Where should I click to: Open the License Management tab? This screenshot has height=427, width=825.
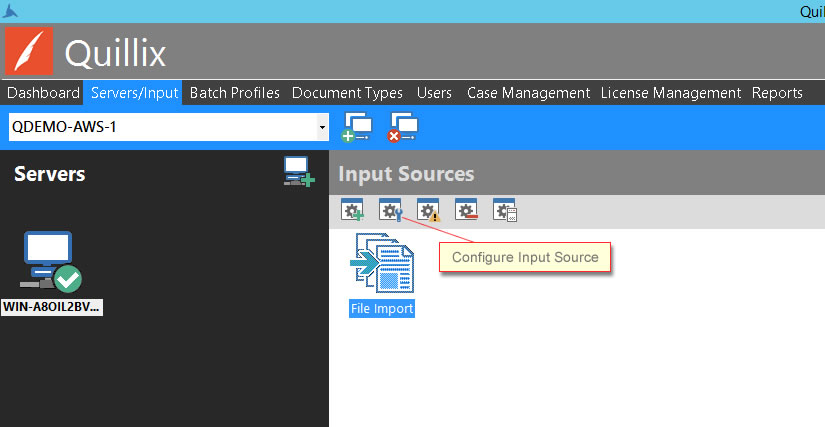click(x=671, y=93)
